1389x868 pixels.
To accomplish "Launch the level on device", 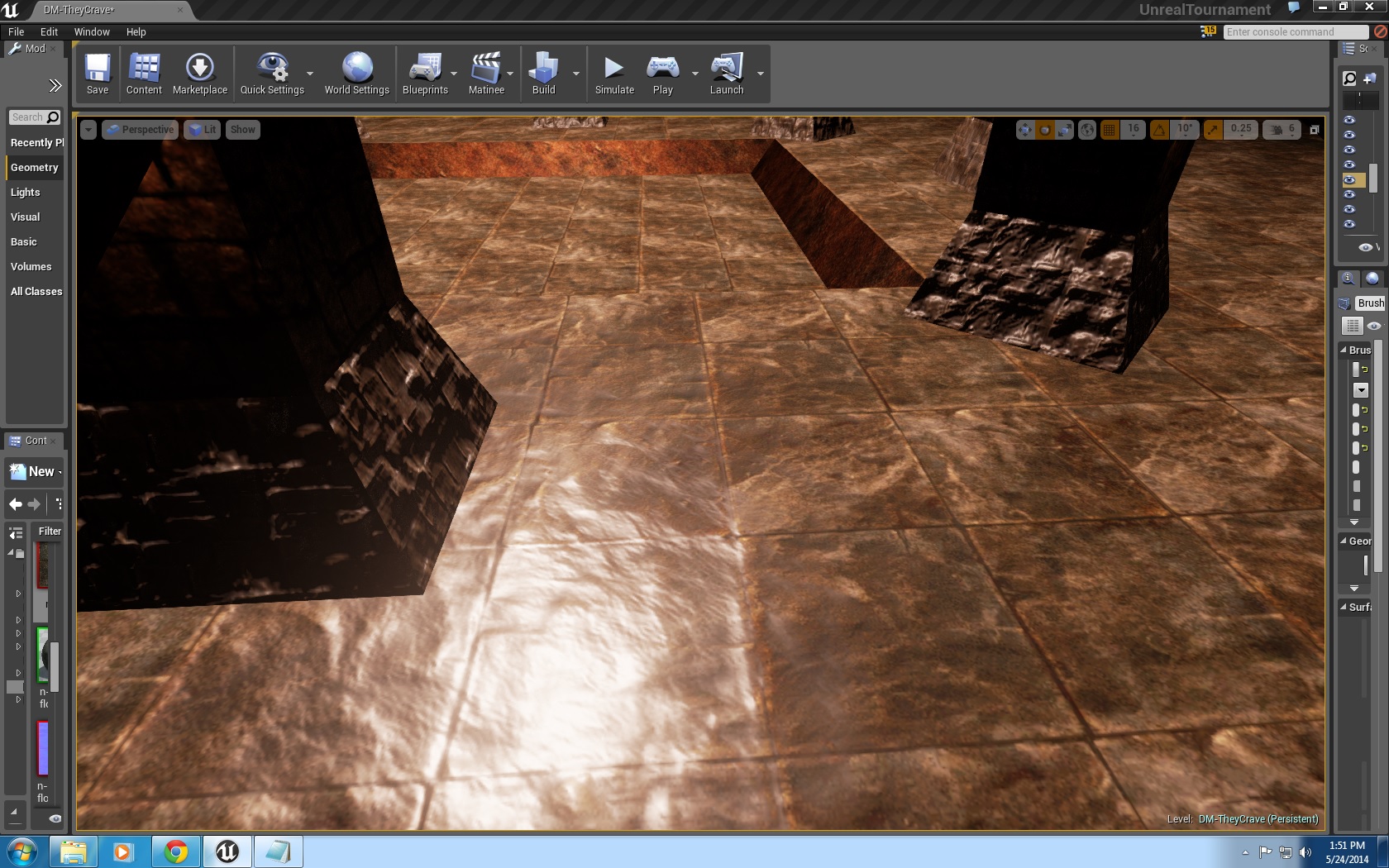I will tap(727, 74).
